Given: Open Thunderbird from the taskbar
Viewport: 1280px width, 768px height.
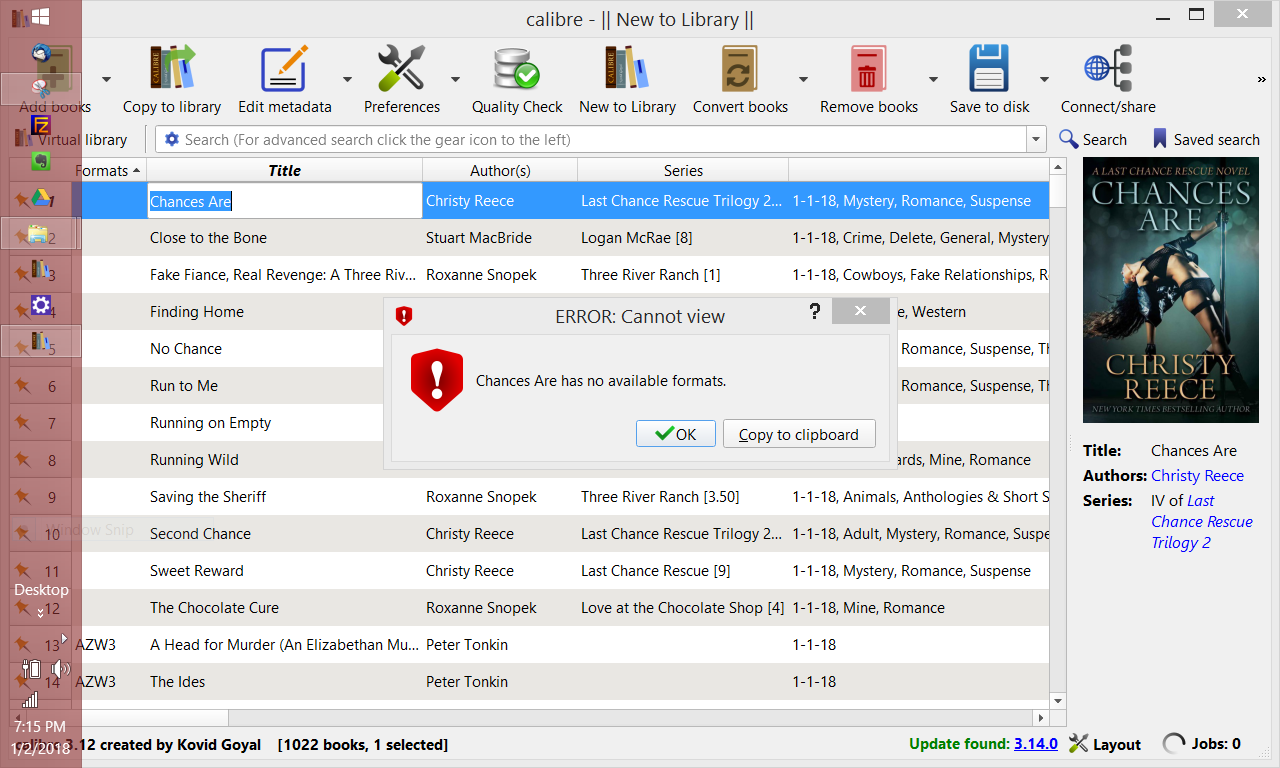Looking at the screenshot, I should pyautogui.click(x=40, y=53).
